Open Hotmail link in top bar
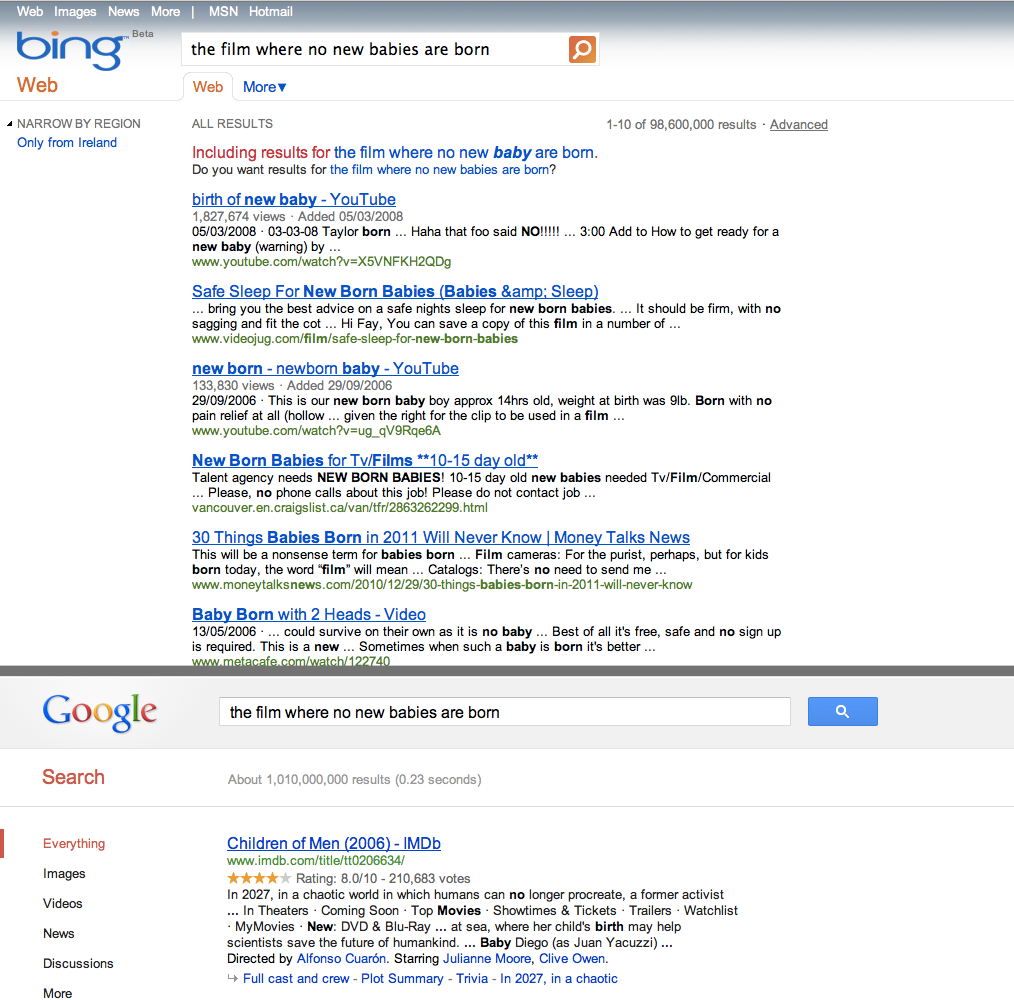Image resolution: width=1014 pixels, height=1000 pixels. pyautogui.click(x=271, y=12)
